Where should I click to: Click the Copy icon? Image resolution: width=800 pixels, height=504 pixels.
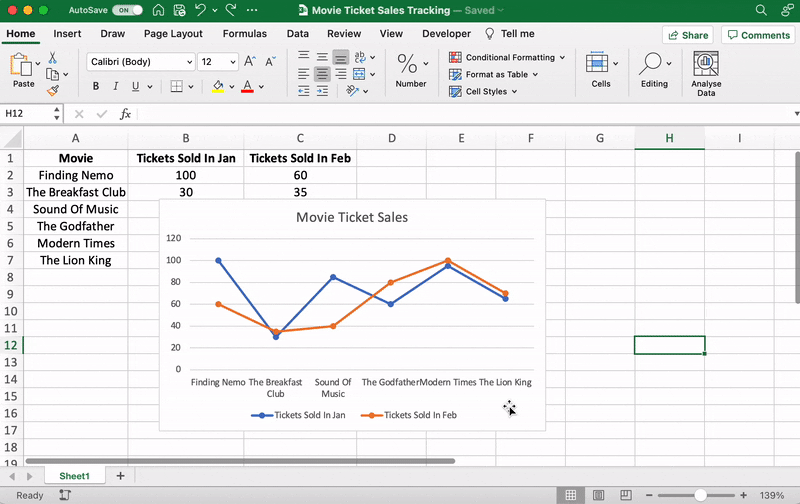click(52, 74)
